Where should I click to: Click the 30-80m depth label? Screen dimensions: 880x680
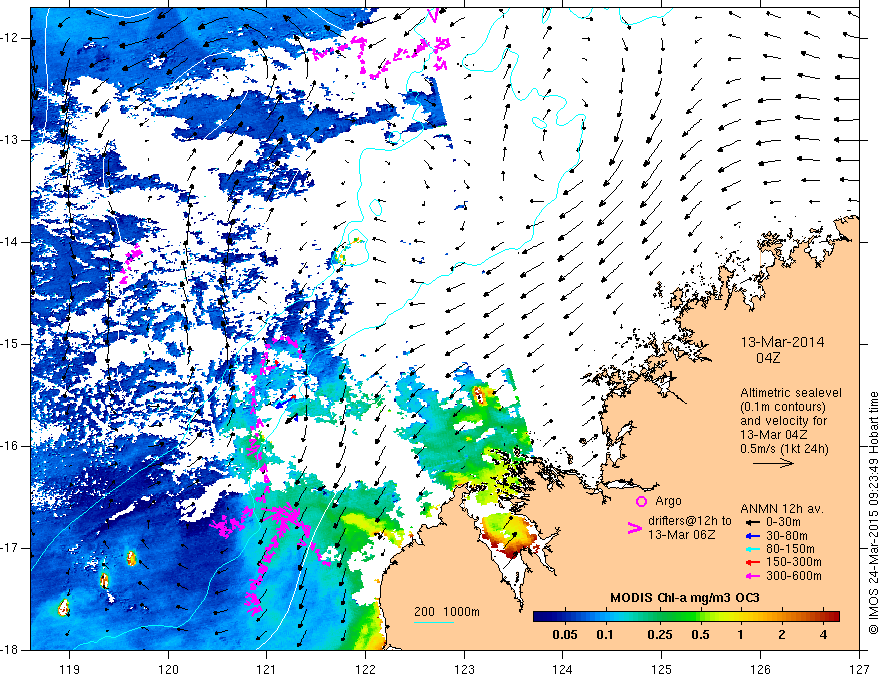pos(787,536)
